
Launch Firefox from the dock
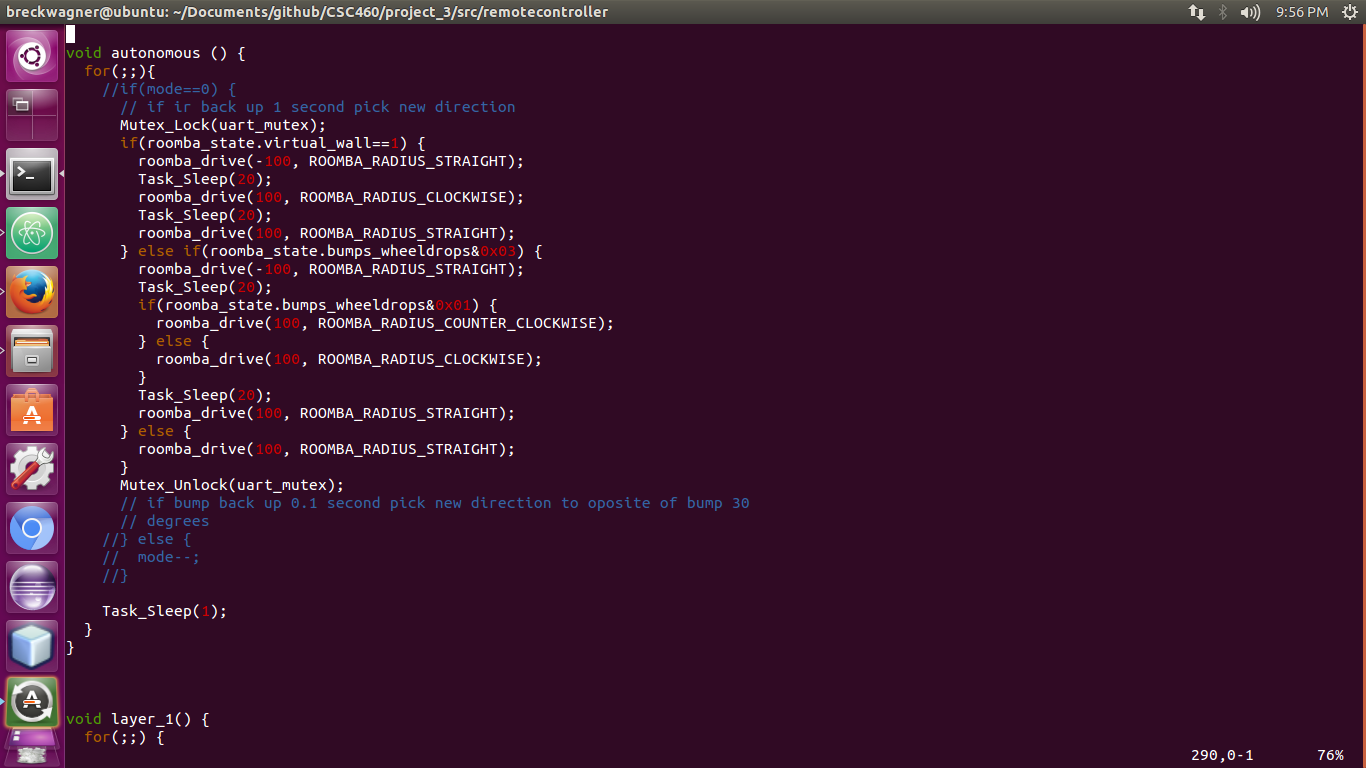tap(33, 292)
